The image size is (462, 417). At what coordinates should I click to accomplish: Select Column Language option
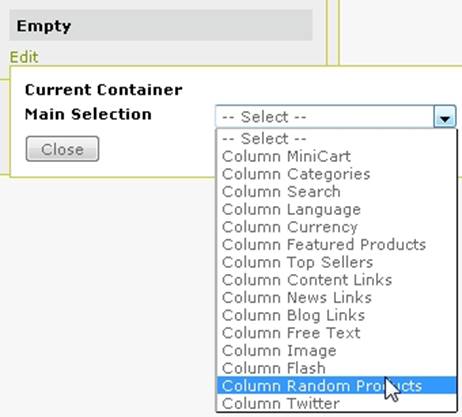336,209
